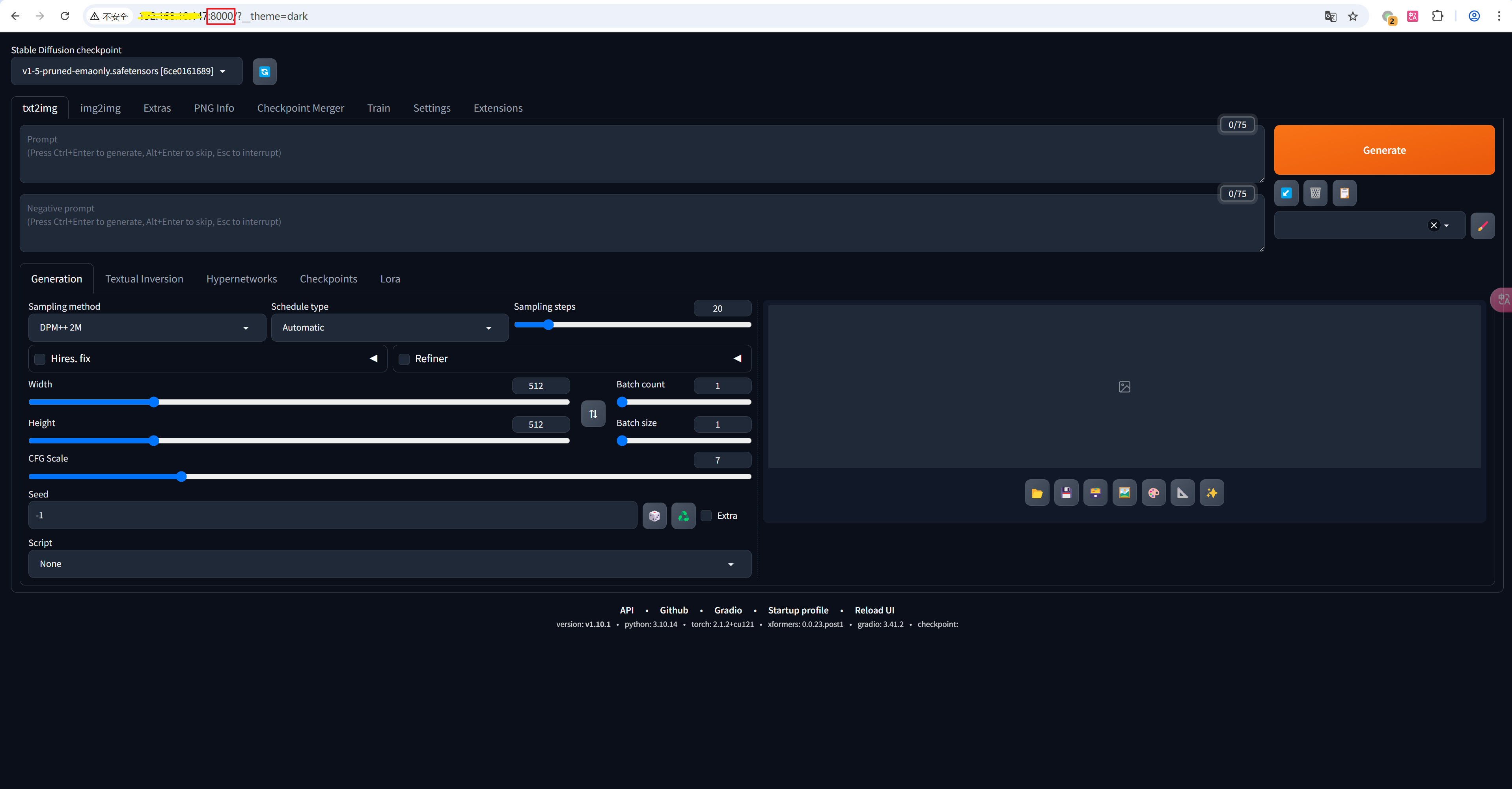1512x789 pixels.
Task: Open the Sampling method dropdown
Action: [x=146, y=327]
